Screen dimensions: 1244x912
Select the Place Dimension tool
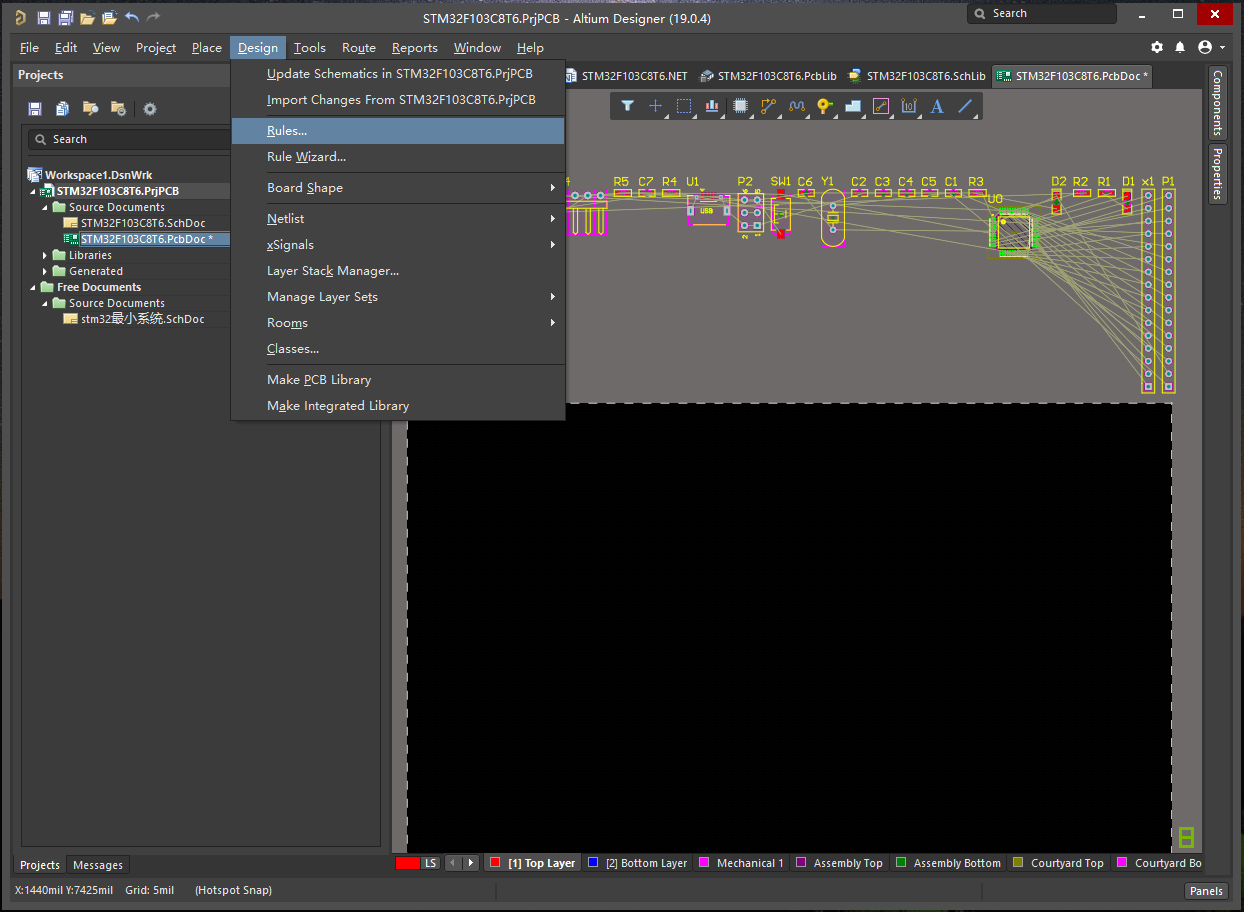pos(909,106)
